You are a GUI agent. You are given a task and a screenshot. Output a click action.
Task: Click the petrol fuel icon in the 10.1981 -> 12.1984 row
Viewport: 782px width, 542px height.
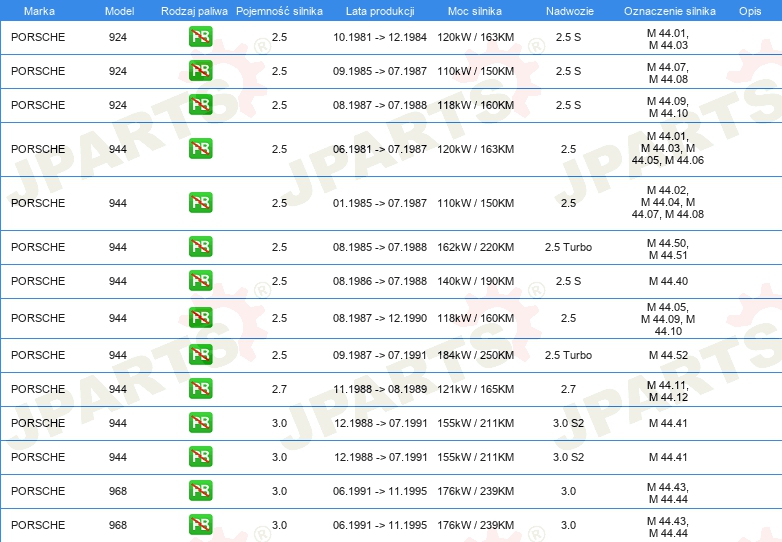click(200, 37)
